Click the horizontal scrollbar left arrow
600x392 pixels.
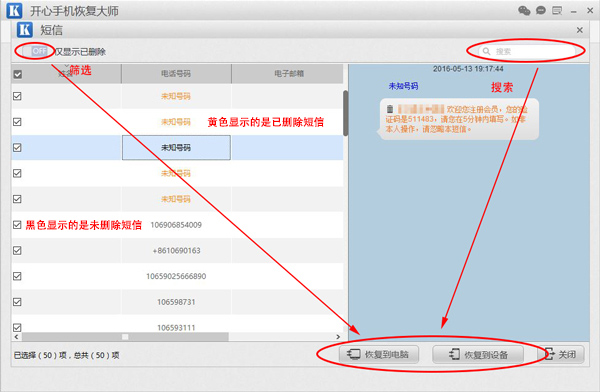16,337
